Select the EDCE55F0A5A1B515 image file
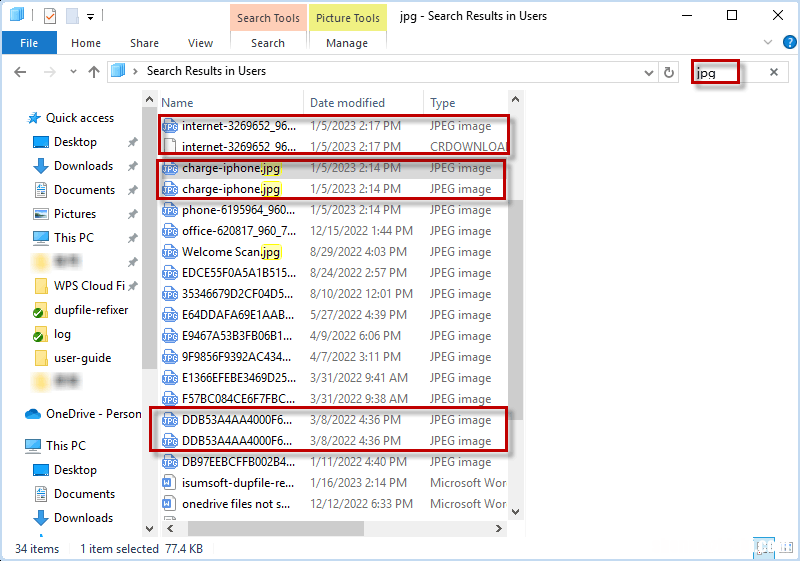This screenshot has height=561, width=800. click(x=333, y=273)
